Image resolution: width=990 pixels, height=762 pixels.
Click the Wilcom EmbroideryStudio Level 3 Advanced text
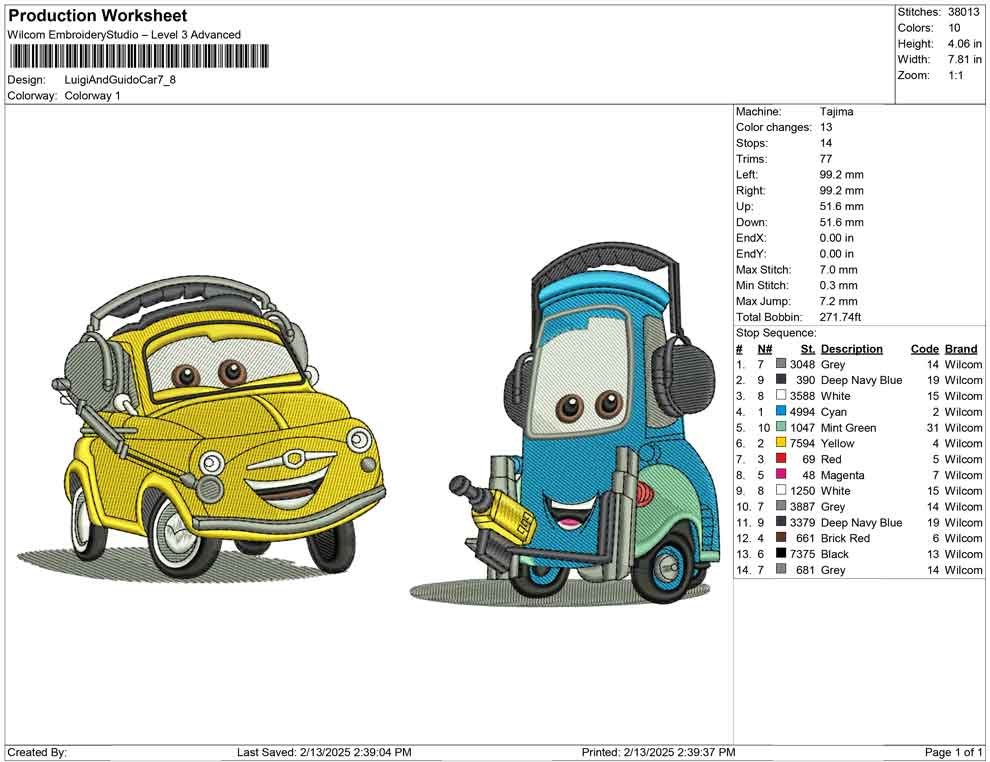[x=124, y=35]
